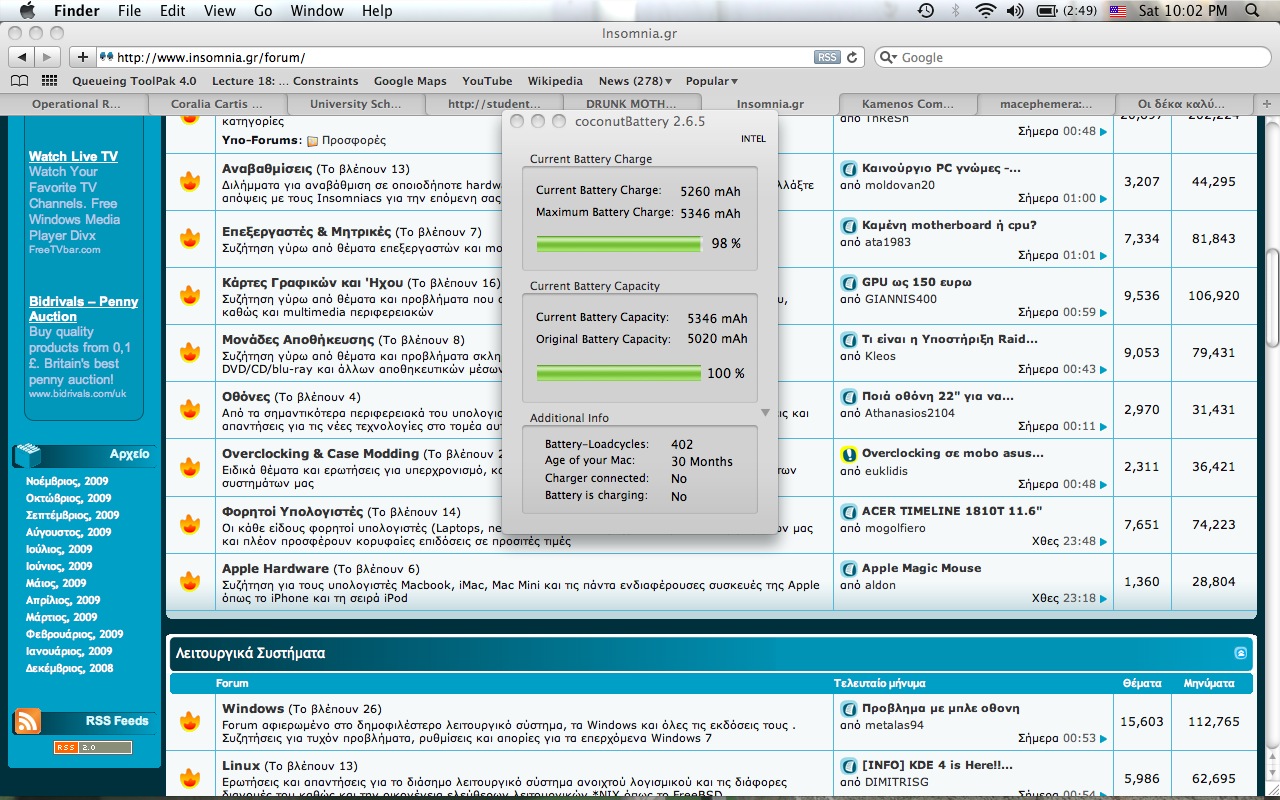The height and width of the screenshot is (800, 1280).
Task: Expand the News (278) bookmarks folder
Action: (x=635, y=81)
